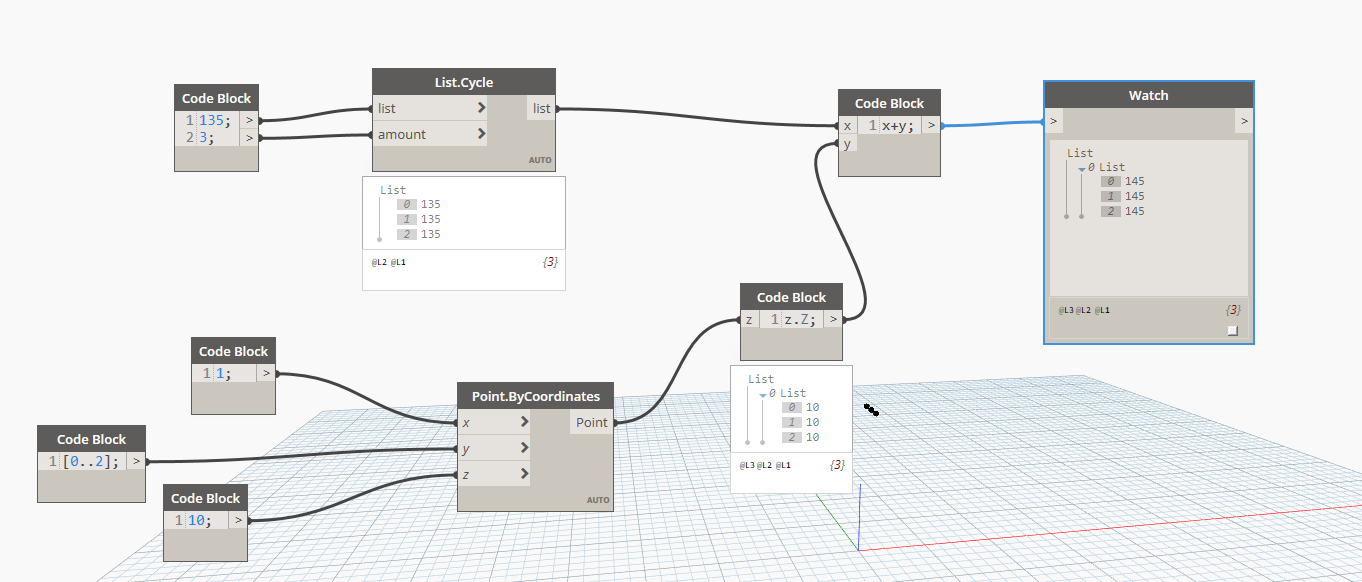Select the Code Block header above '[0..2];'
The width and height of the screenshot is (1362, 582).
[x=91, y=439]
